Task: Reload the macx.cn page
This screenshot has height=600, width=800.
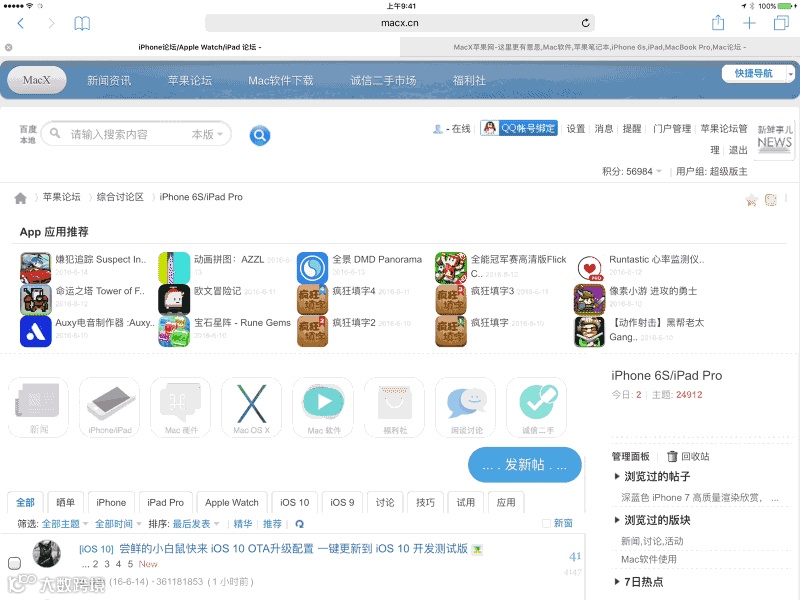Action: [585, 23]
